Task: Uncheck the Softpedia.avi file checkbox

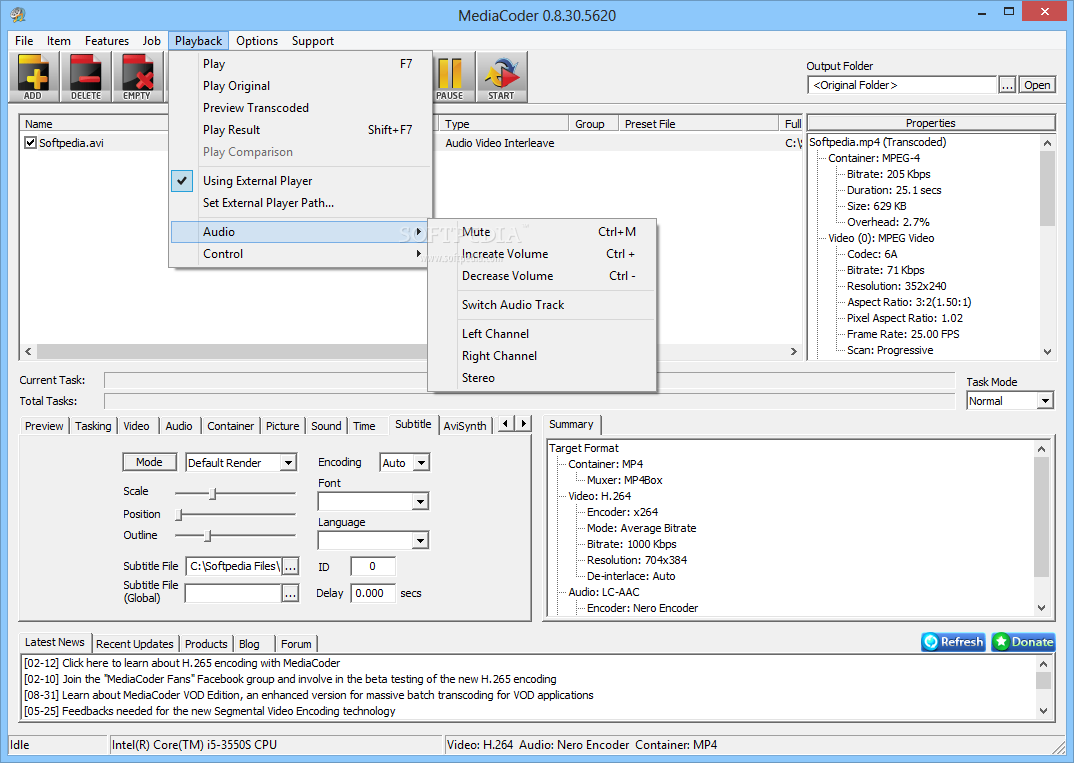Action: click(30, 142)
